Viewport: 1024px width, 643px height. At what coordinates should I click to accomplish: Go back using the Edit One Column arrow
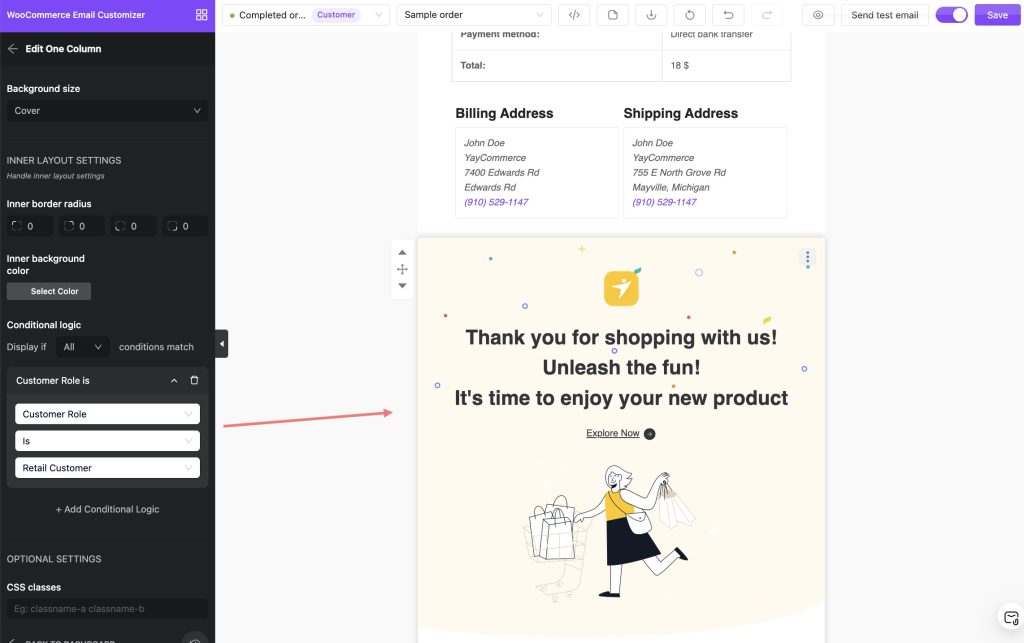click(13, 49)
